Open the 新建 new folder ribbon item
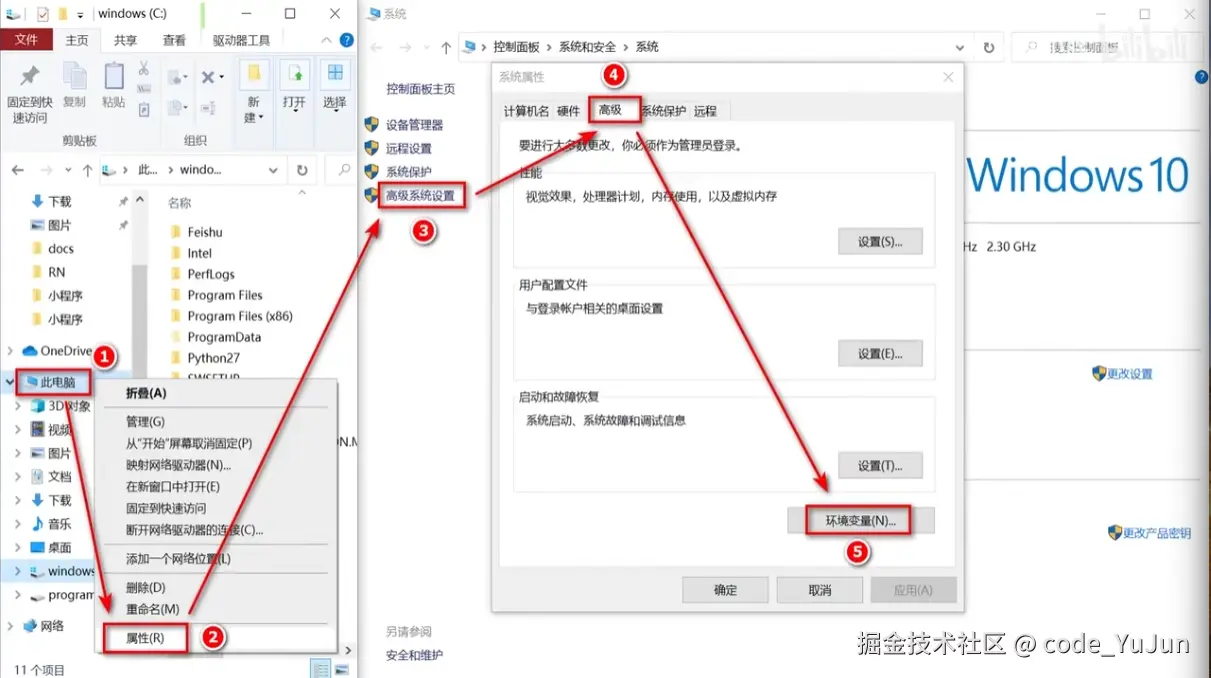This screenshot has width=1211, height=678. [x=254, y=92]
